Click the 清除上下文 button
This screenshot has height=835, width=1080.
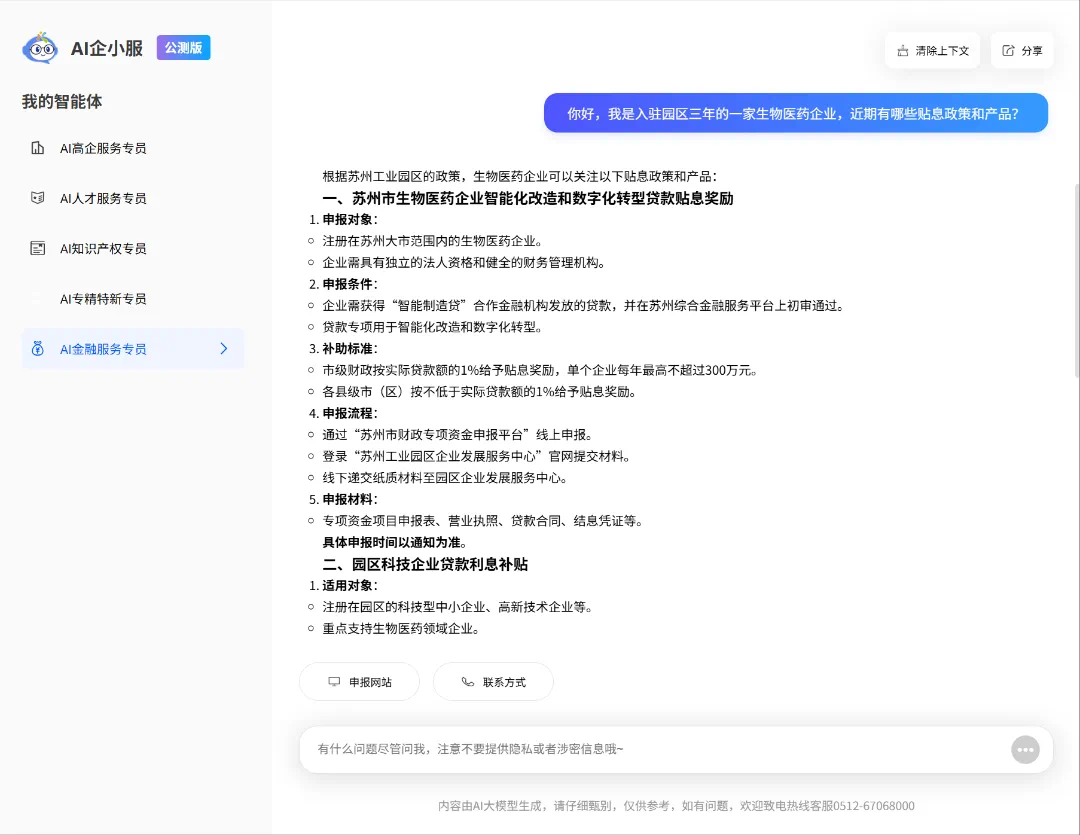tap(932, 51)
